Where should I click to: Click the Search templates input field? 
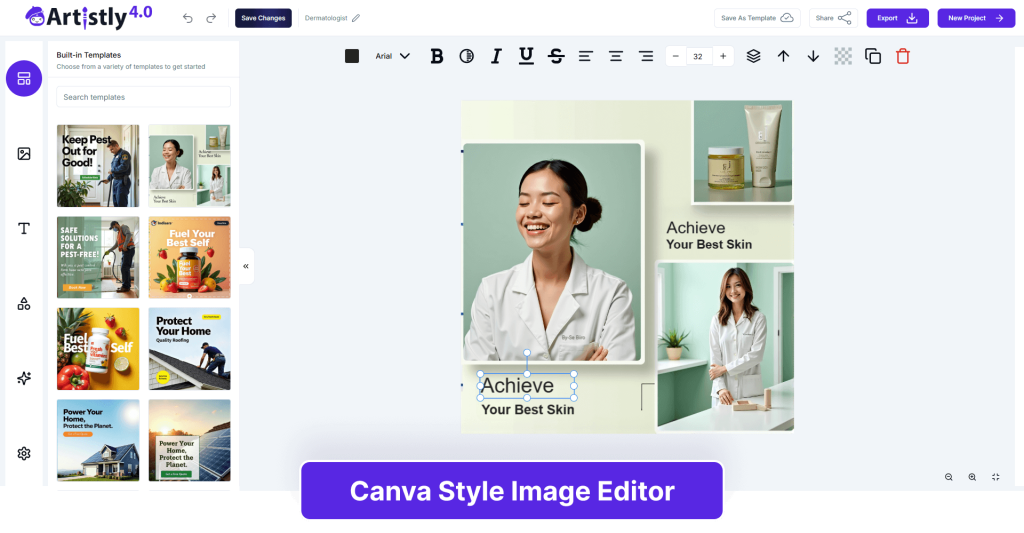click(x=143, y=97)
